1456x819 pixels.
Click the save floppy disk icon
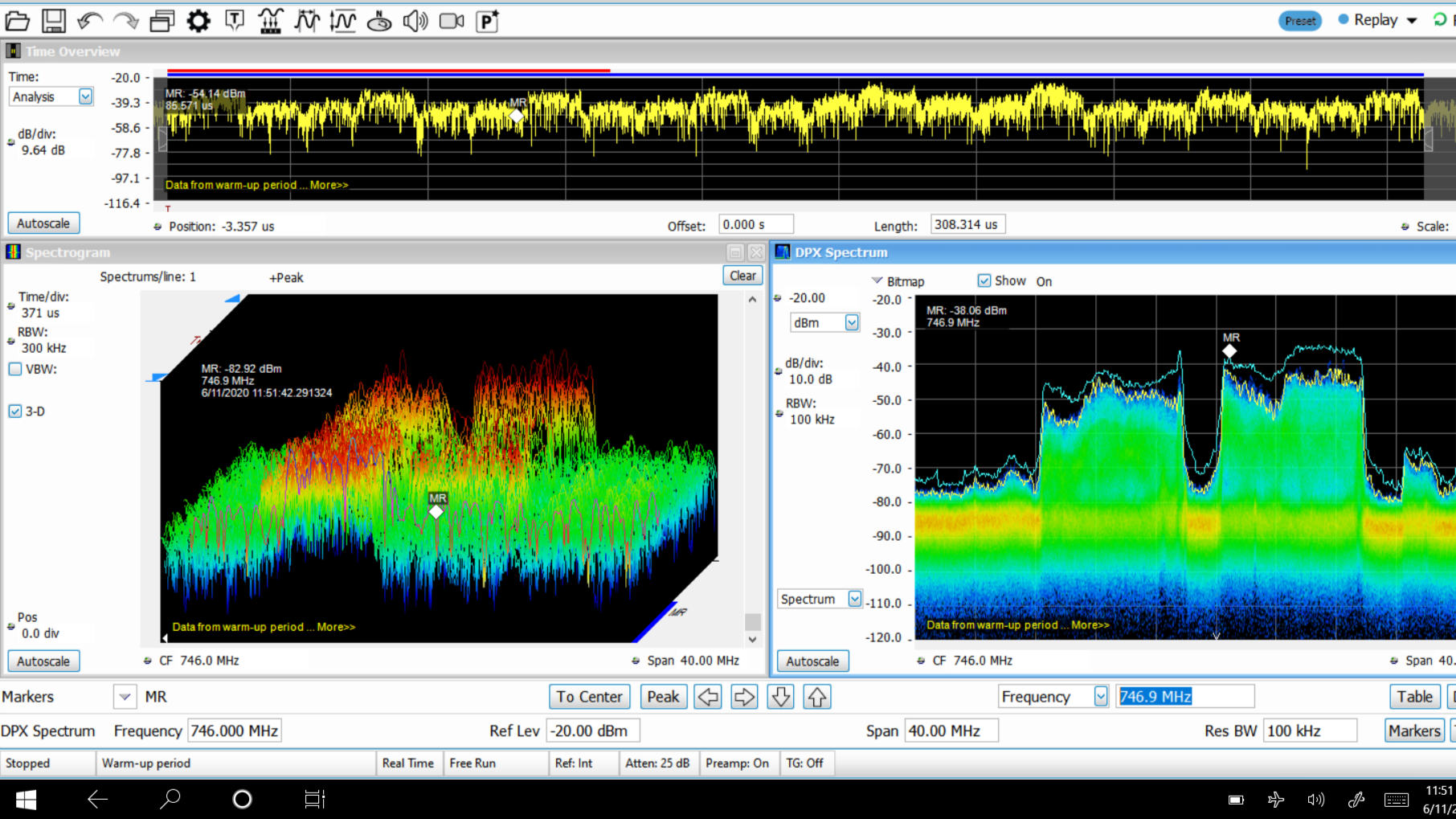pyautogui.click(x=54, y=21)
